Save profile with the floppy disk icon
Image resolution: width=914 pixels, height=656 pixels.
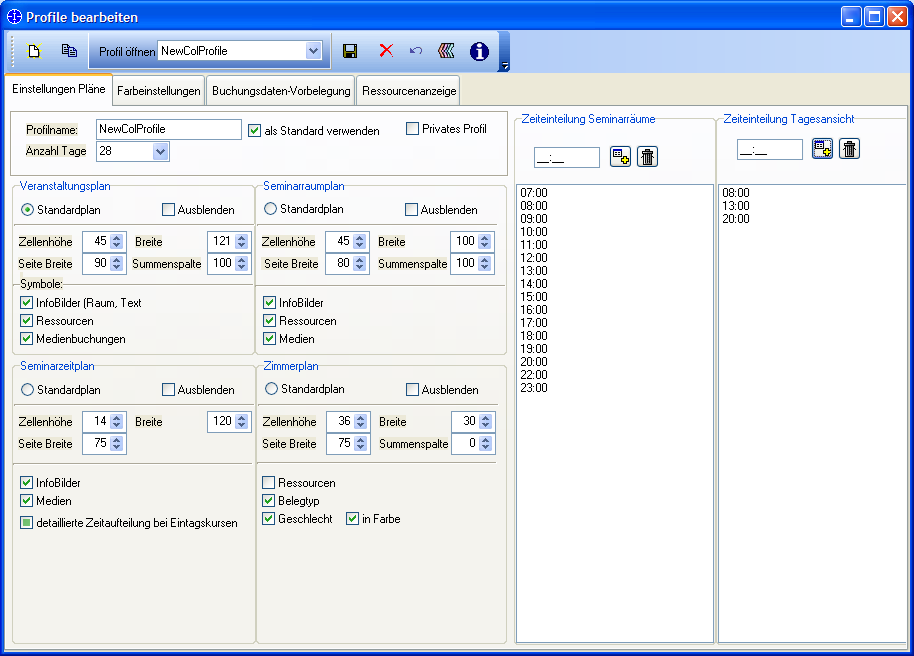point(350,51)
